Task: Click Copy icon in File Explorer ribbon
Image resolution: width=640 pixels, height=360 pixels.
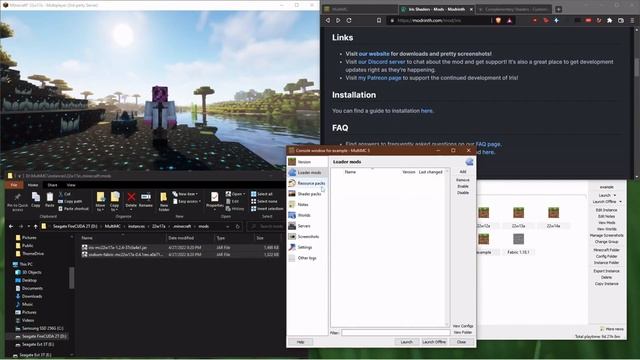Action: (x=36, y=200)
